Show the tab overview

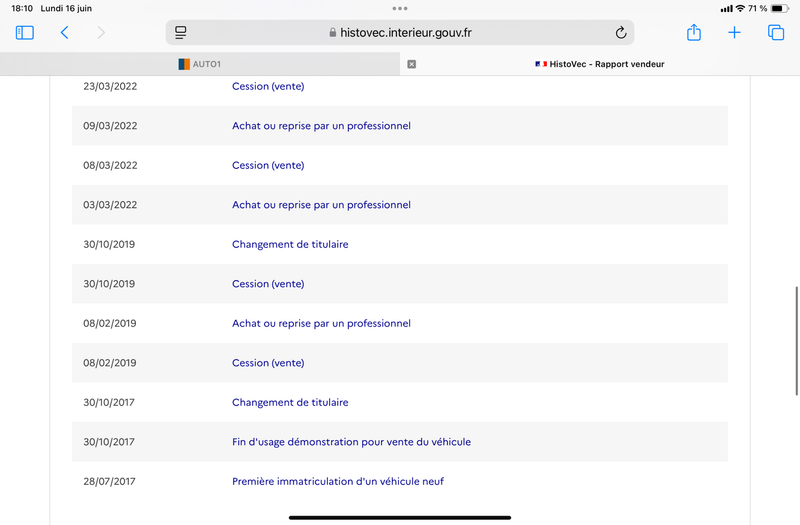pyautogui.click(x=776, y=33)
